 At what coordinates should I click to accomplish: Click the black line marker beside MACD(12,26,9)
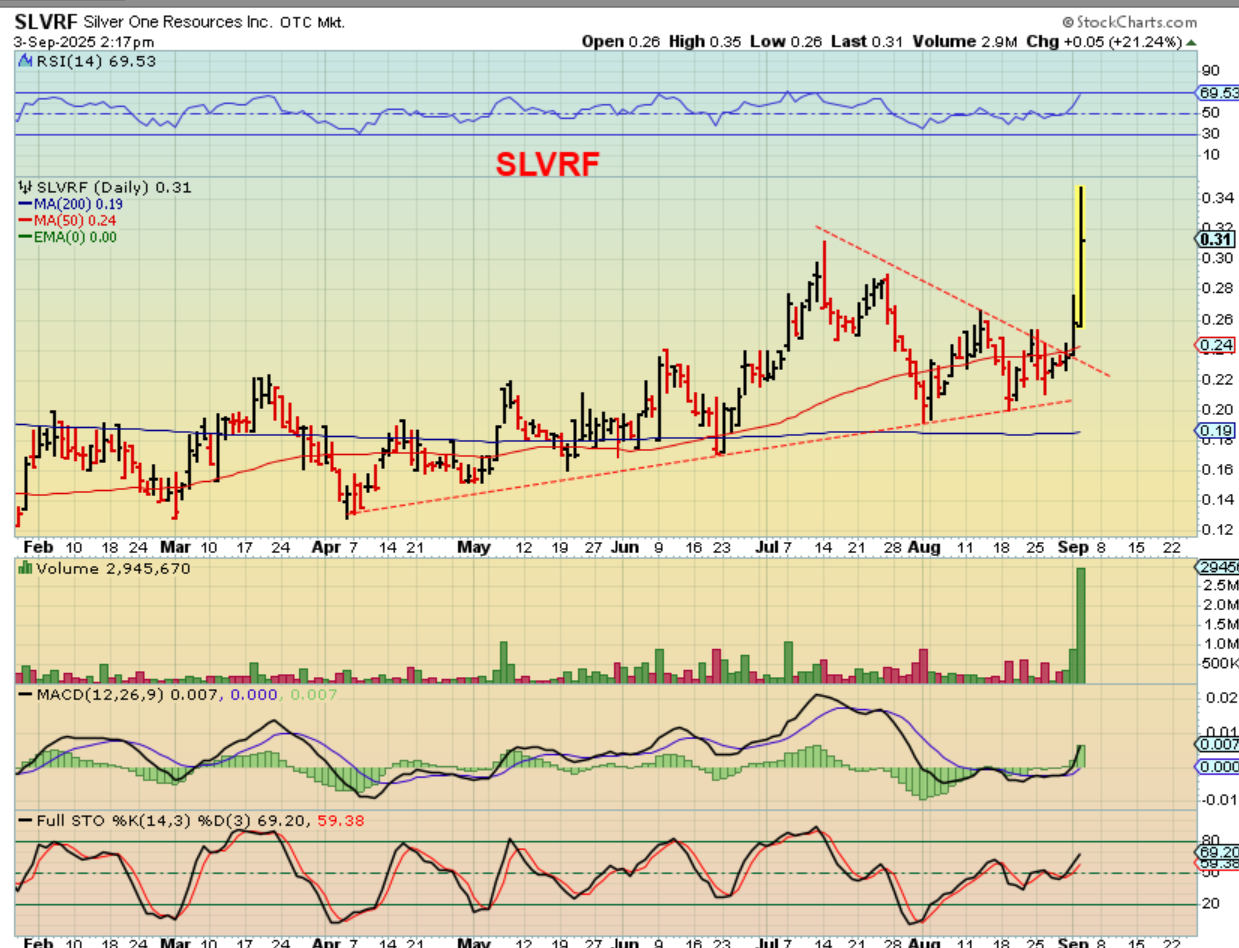coord(25,693)
